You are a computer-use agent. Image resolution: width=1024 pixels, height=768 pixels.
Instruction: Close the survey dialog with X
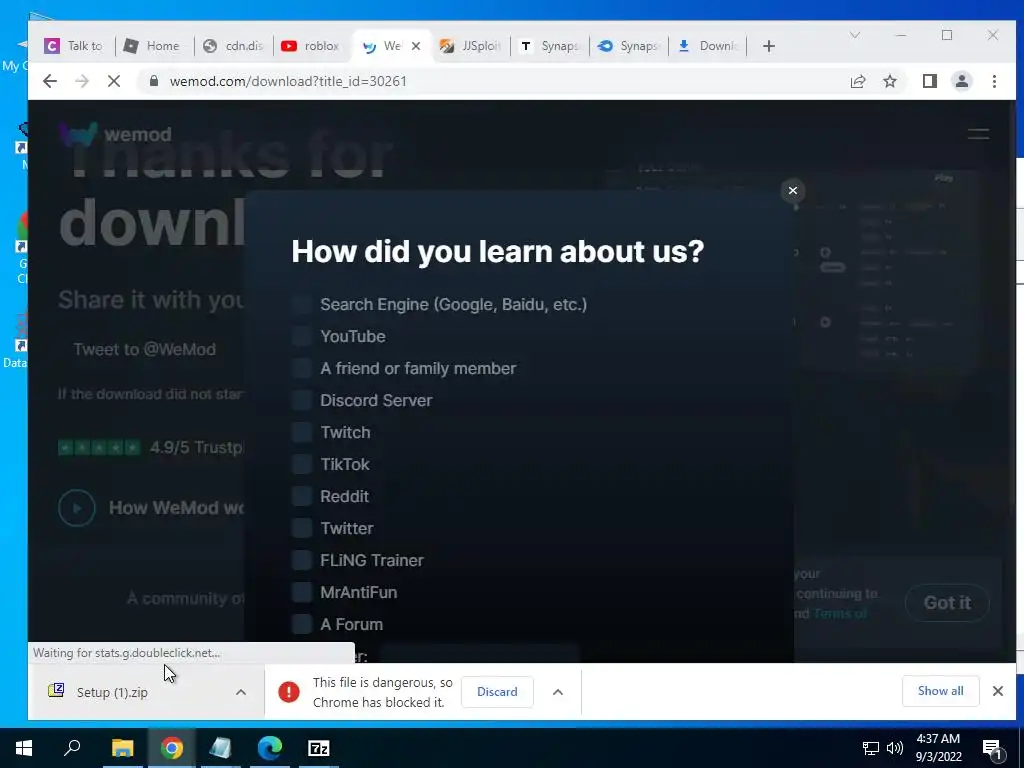click(x=792, y=190)
